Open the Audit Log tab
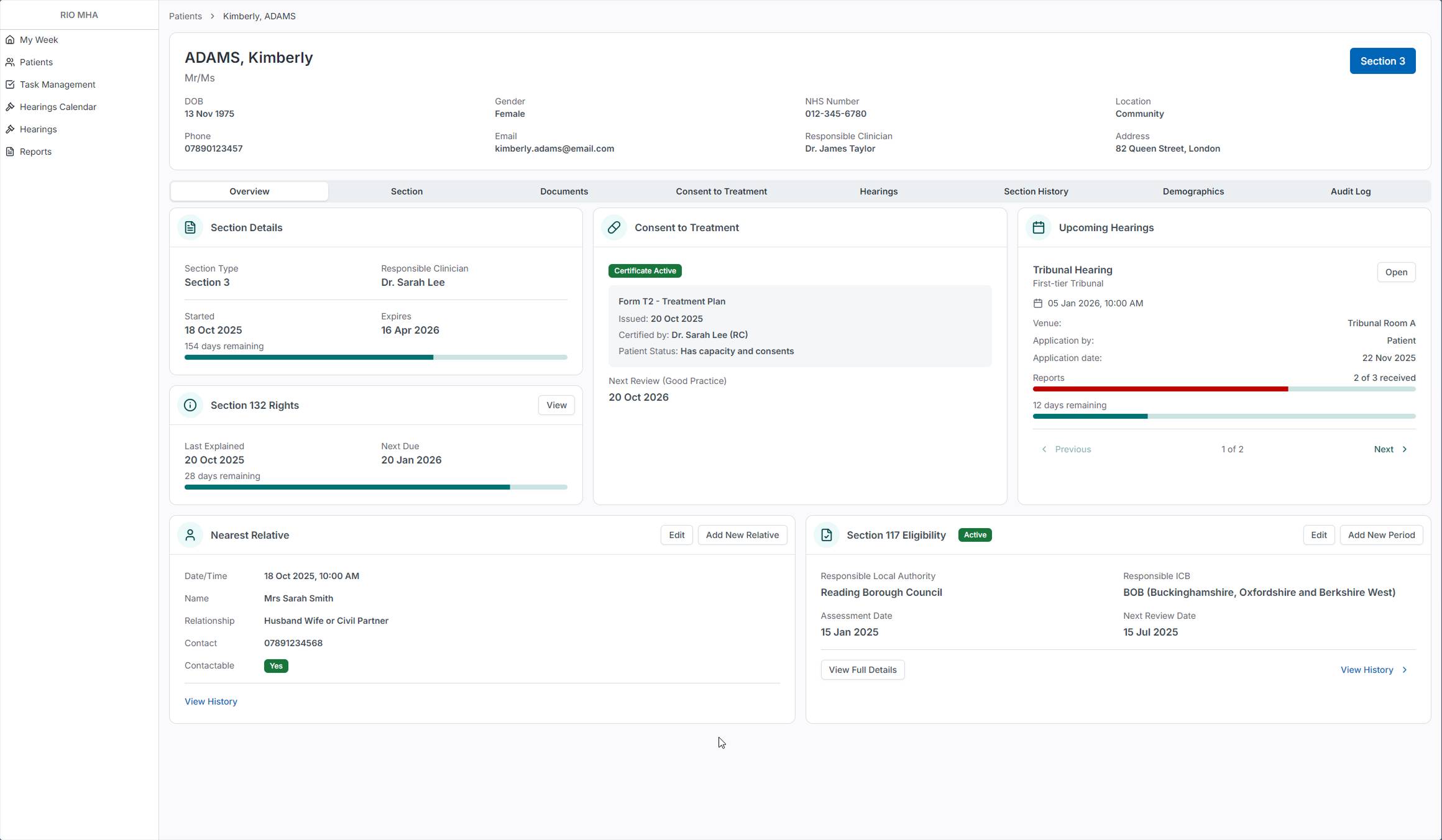The image size is (1442, 840). [x=1350, y=191]
